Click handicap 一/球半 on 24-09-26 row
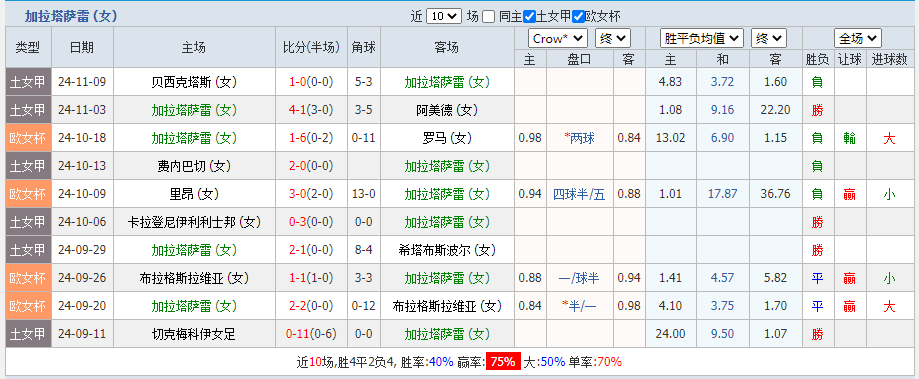 click(580, 278)
